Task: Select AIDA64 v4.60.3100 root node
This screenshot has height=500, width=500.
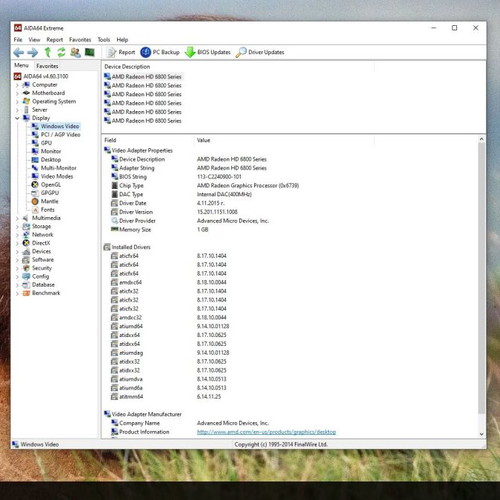Action: (41, 76)
